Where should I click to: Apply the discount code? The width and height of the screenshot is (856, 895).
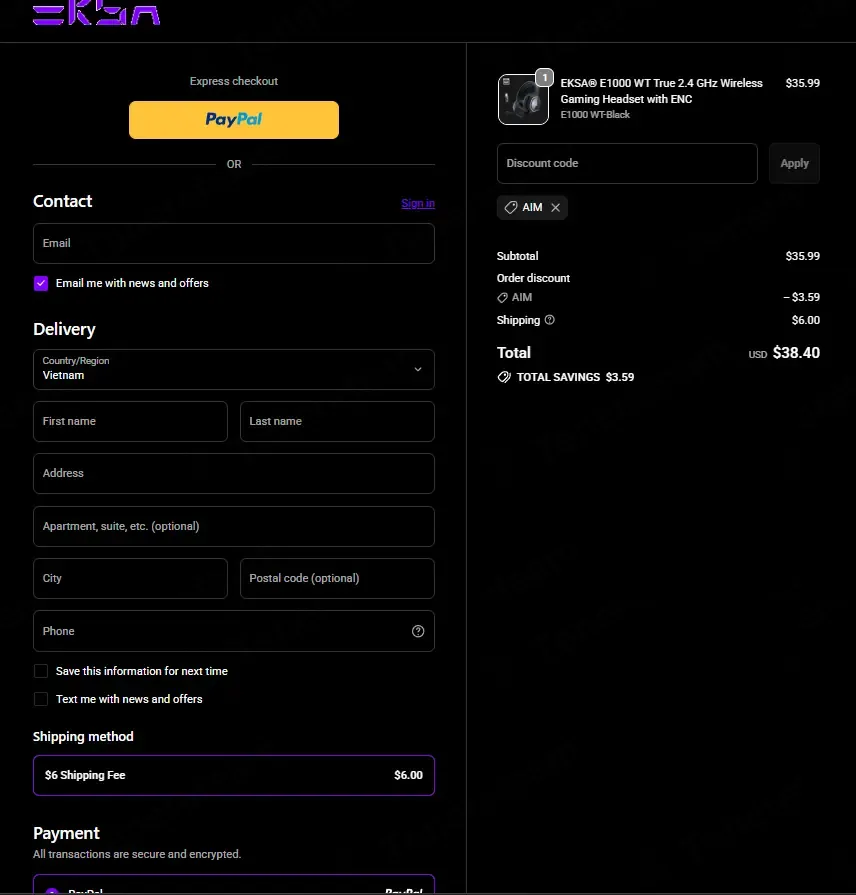point(794,164)
